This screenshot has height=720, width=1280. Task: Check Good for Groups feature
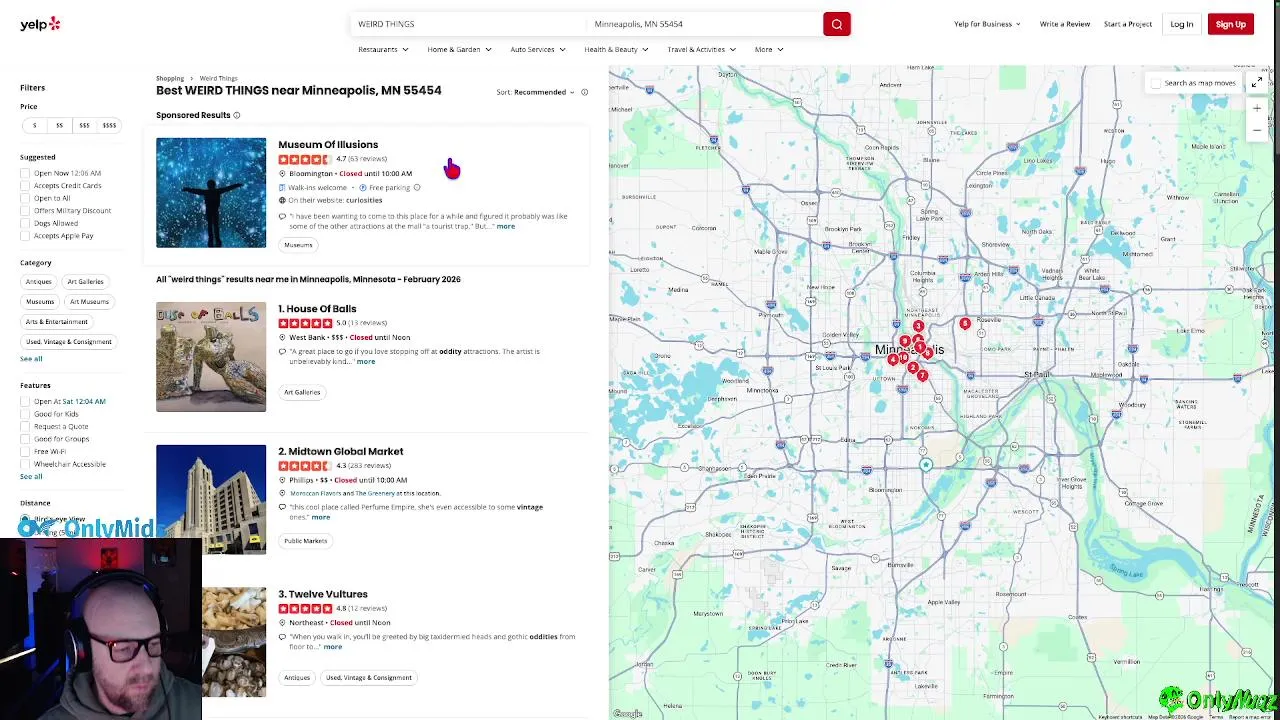pos(25,439)
